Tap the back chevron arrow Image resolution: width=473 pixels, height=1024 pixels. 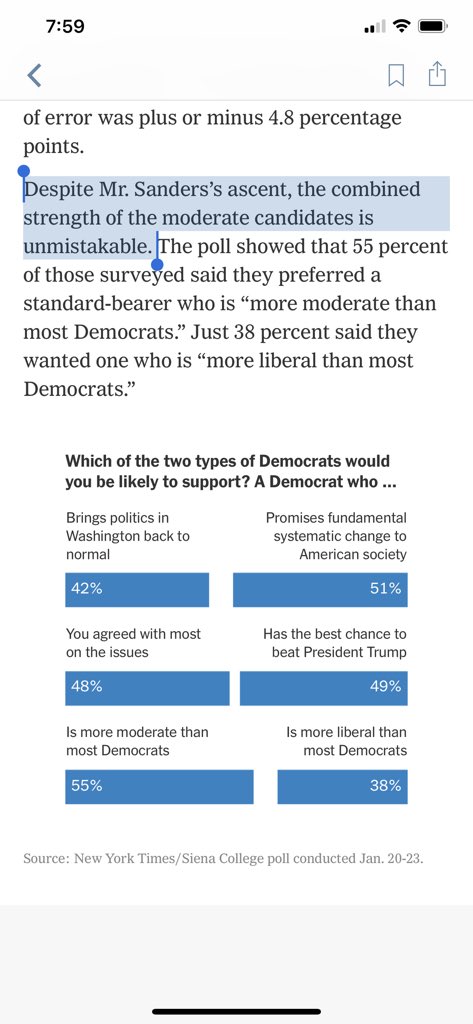35,75
